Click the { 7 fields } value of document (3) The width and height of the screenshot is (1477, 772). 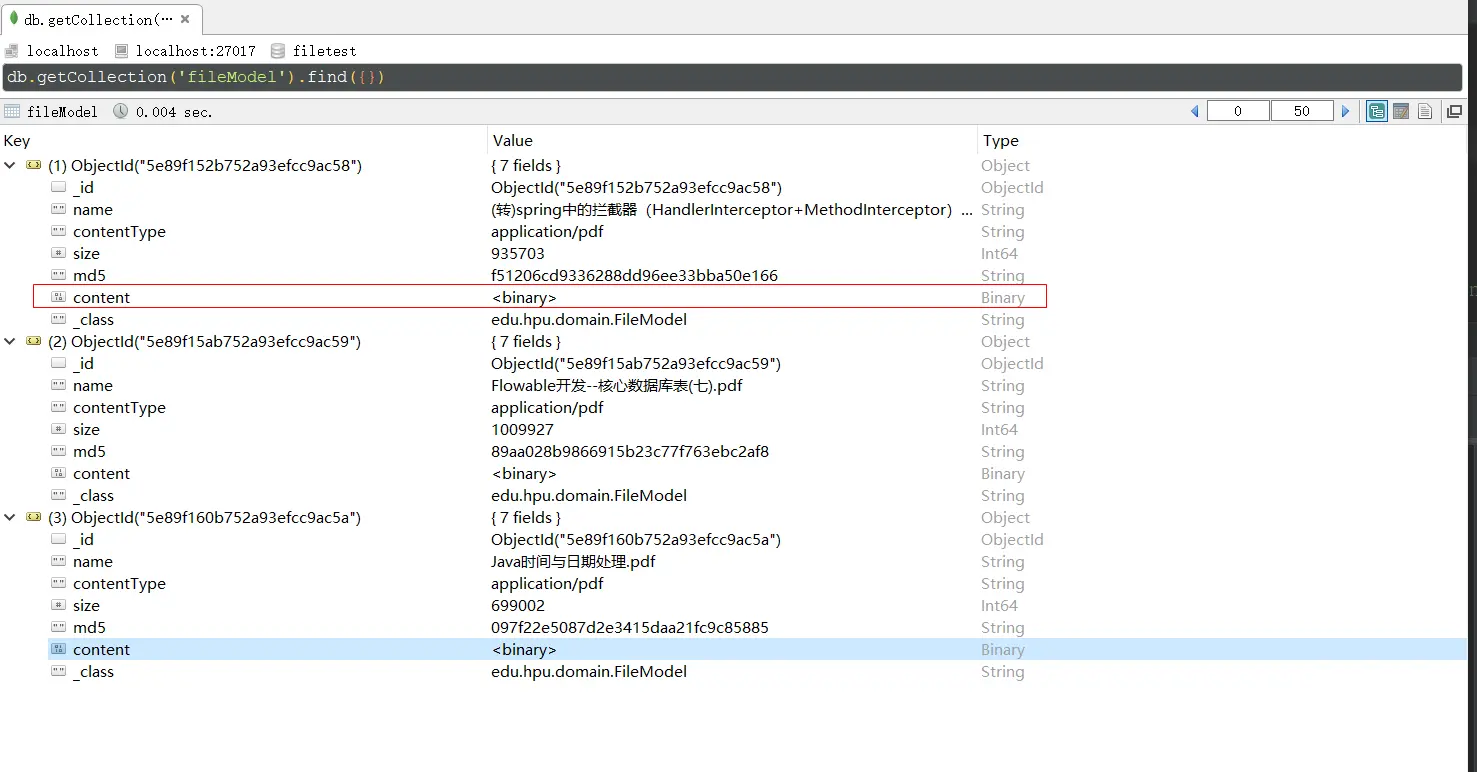(526, 518)
